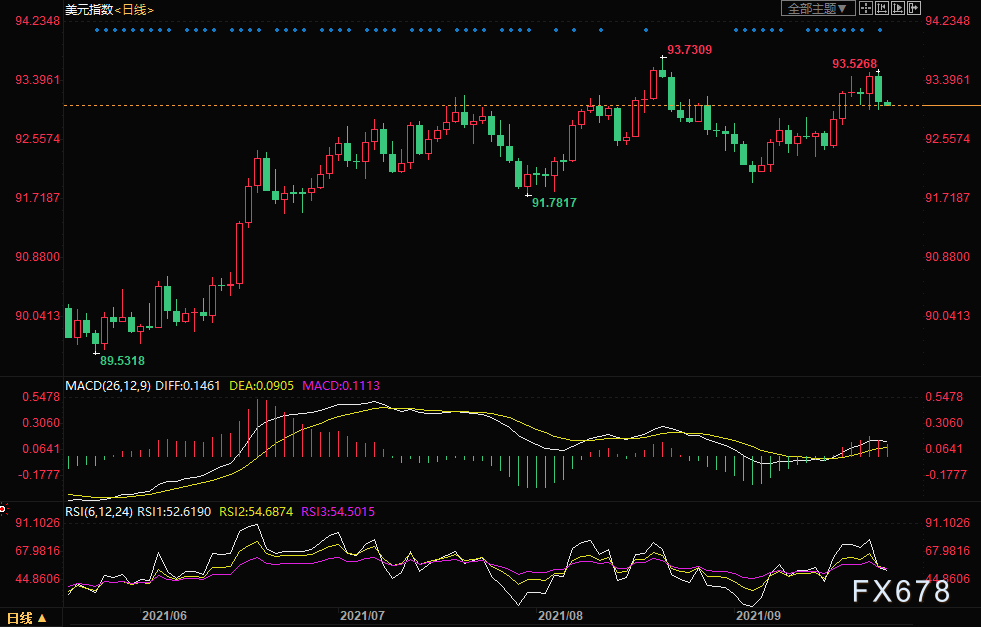Click the 美元指数 chart title
Viewport: 981px width, 627px height.
[89, 9]
